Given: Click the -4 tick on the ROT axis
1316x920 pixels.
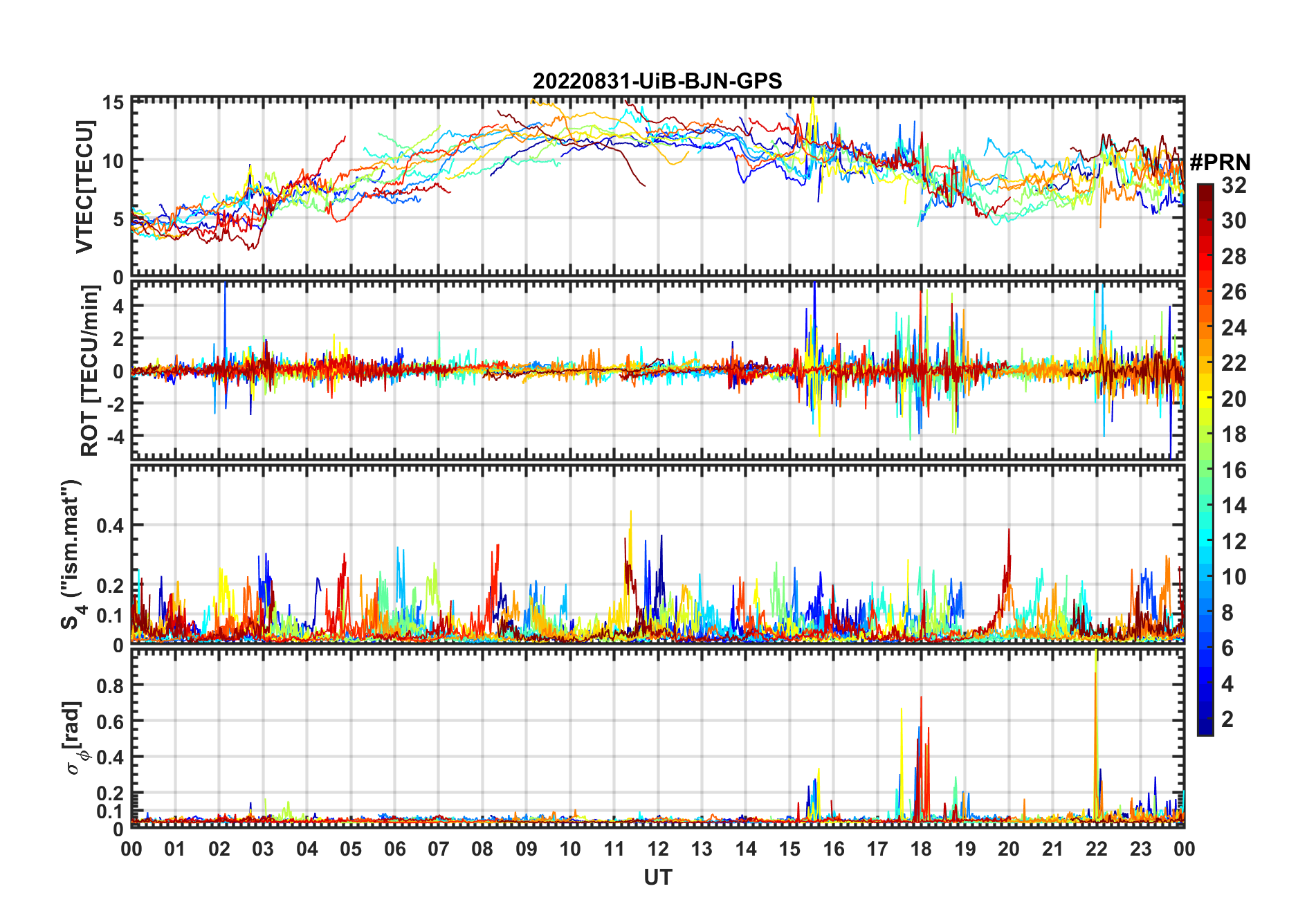Looking at the screenshot, I should pos(113,437).
